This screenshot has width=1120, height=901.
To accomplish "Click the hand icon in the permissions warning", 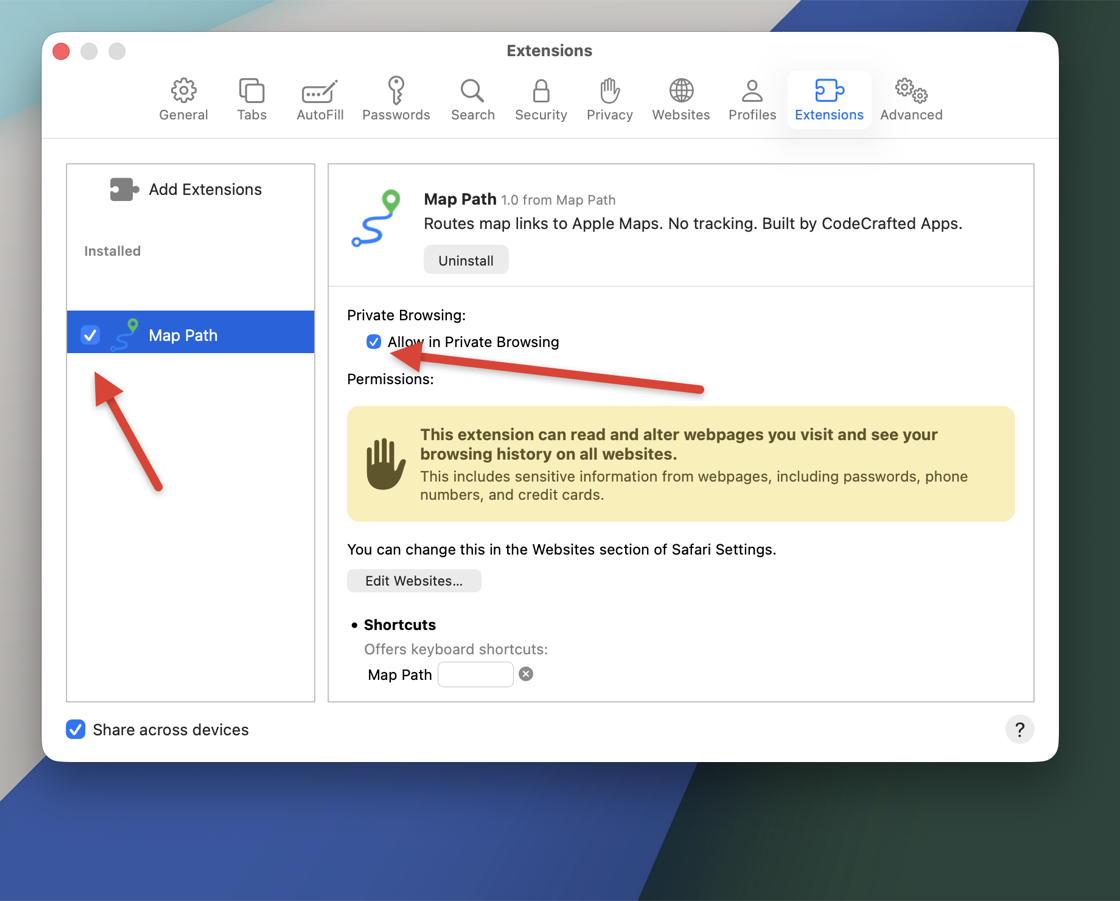I will pos(386,464).
